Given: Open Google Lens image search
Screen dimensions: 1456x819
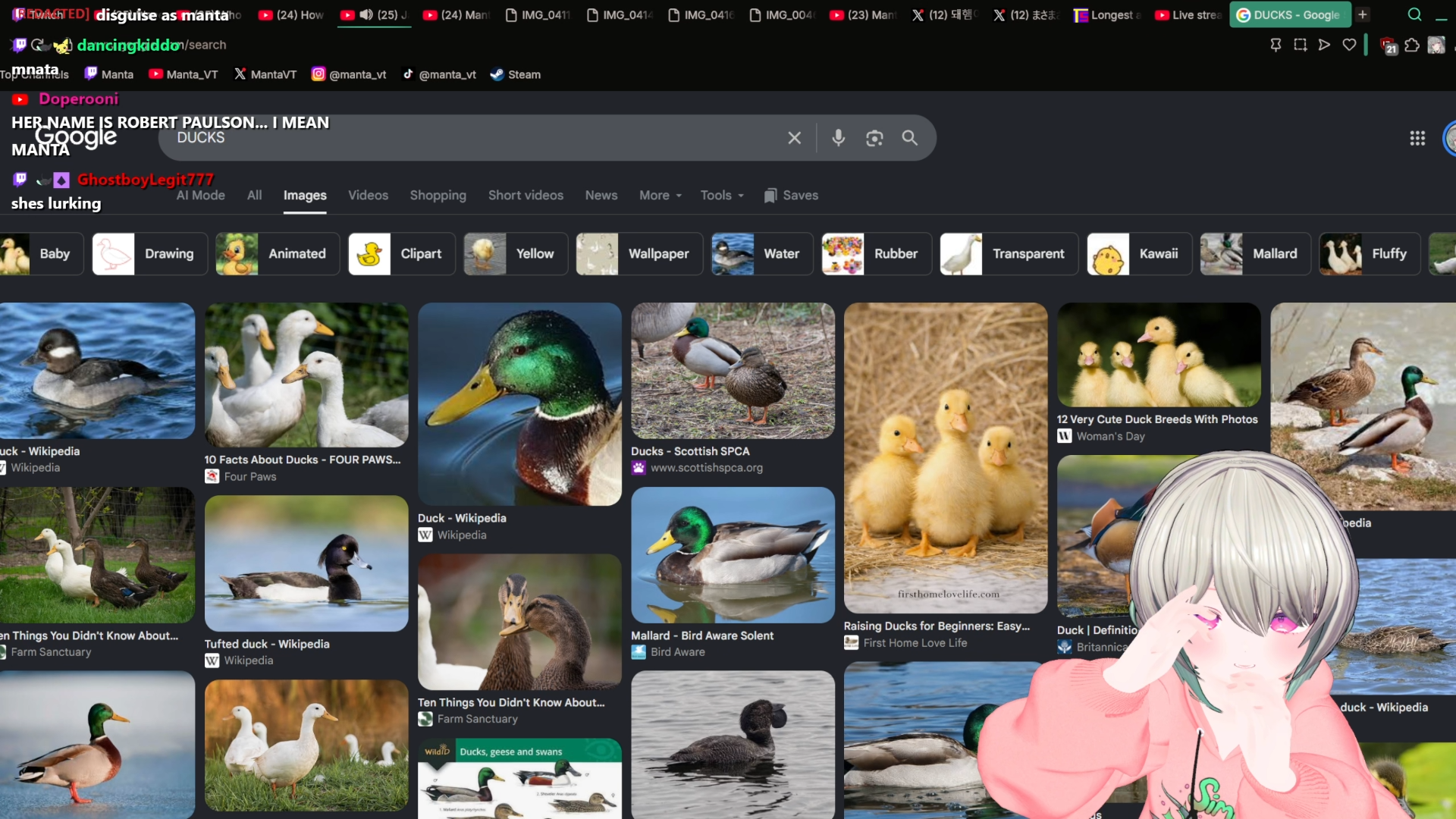Looking at the screenshot, I should point(874,138).
